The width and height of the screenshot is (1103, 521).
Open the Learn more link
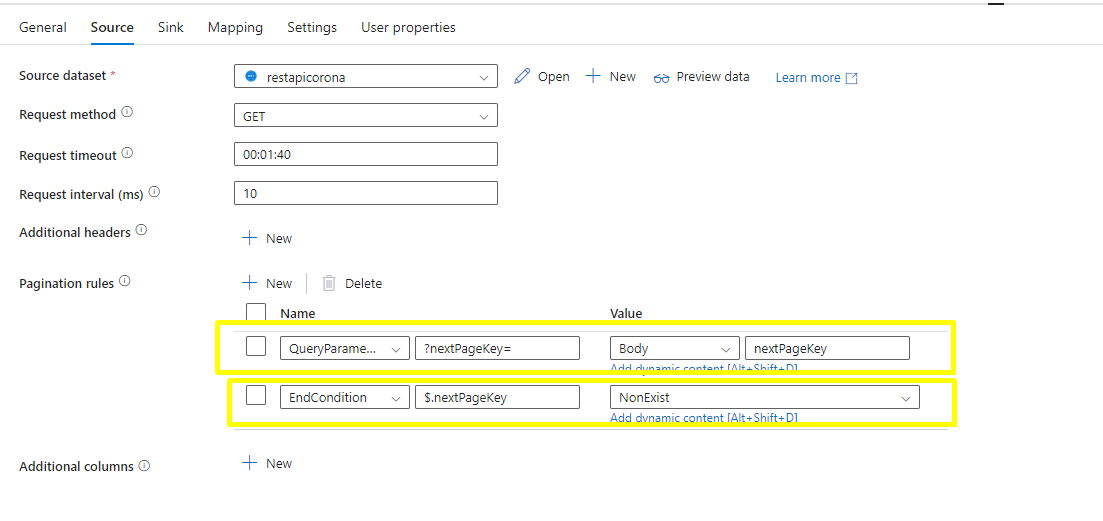(808, 77)
